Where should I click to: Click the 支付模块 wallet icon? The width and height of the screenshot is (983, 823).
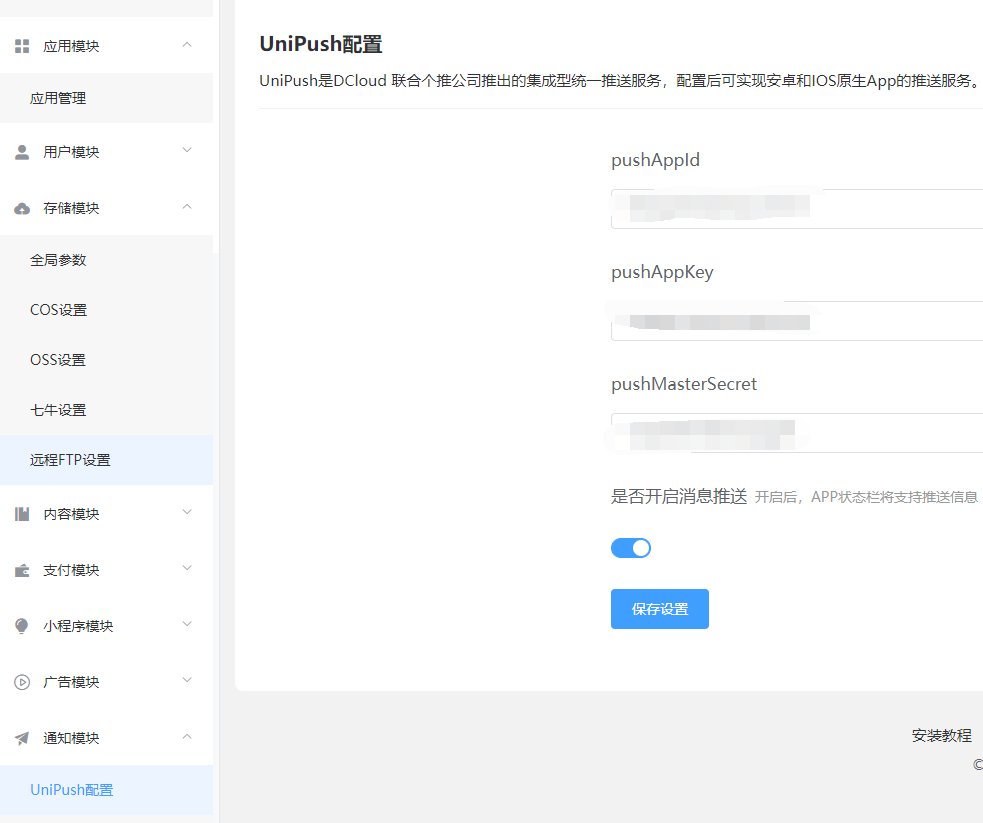coord(22,570)
